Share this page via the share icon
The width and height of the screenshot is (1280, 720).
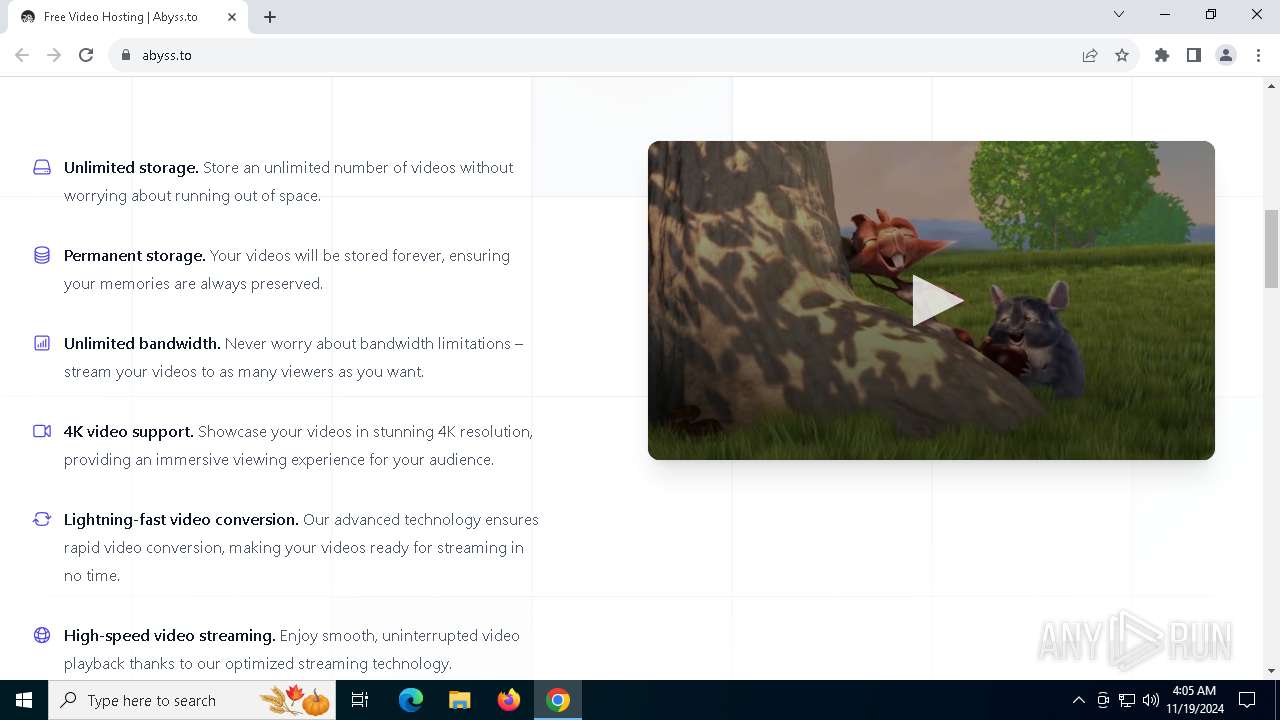[x=1090, y=55]
